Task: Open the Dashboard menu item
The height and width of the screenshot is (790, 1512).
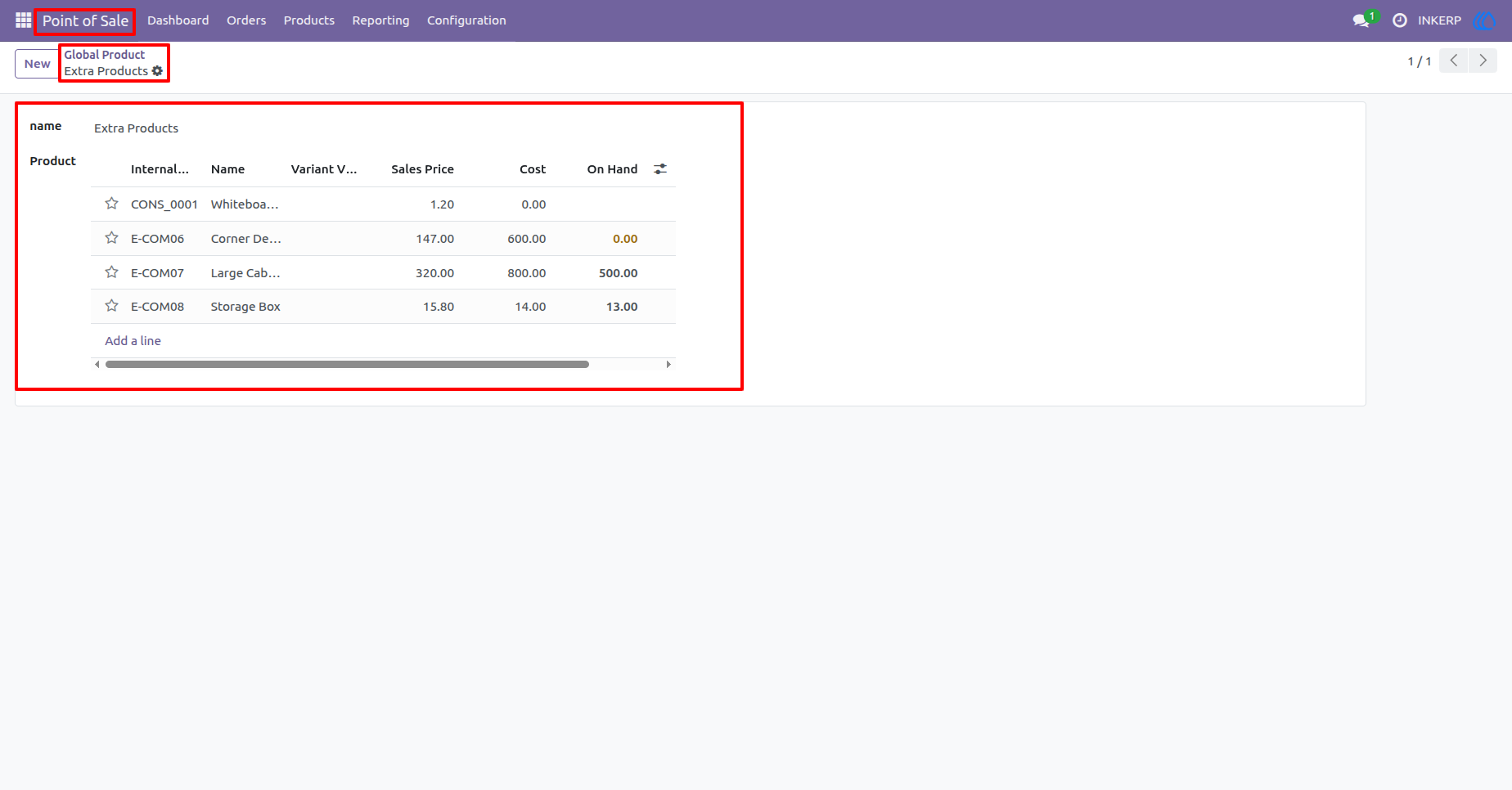Action: [178, 20]
